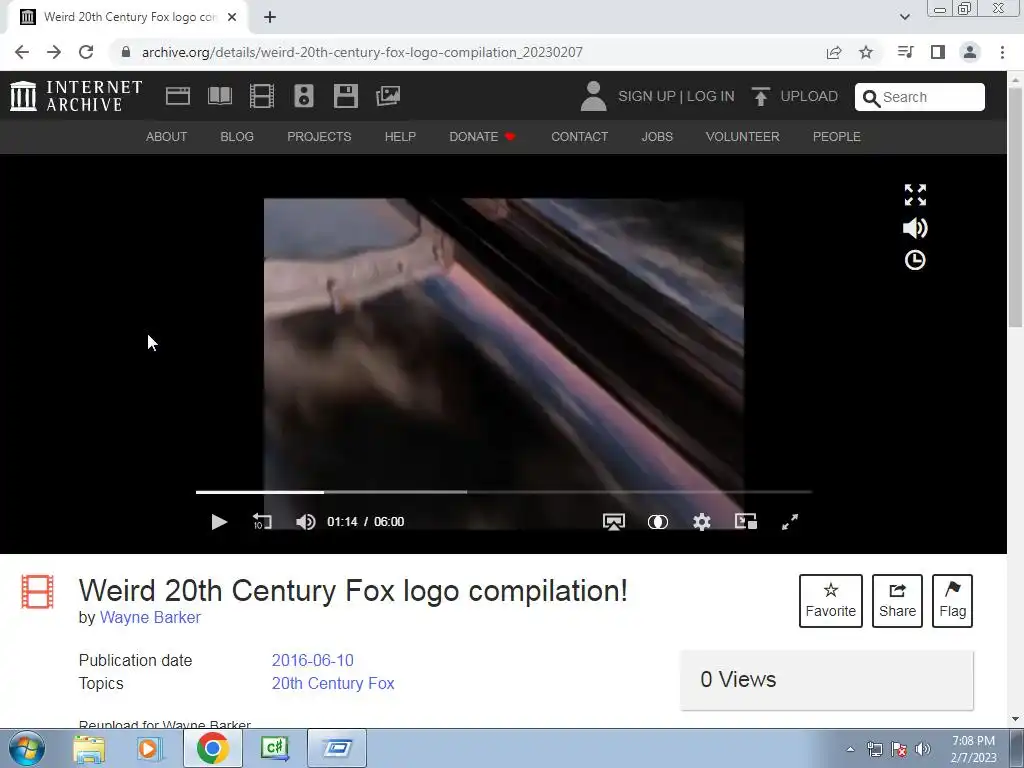Click the SIGN UP link

click(x=647, y=96)
